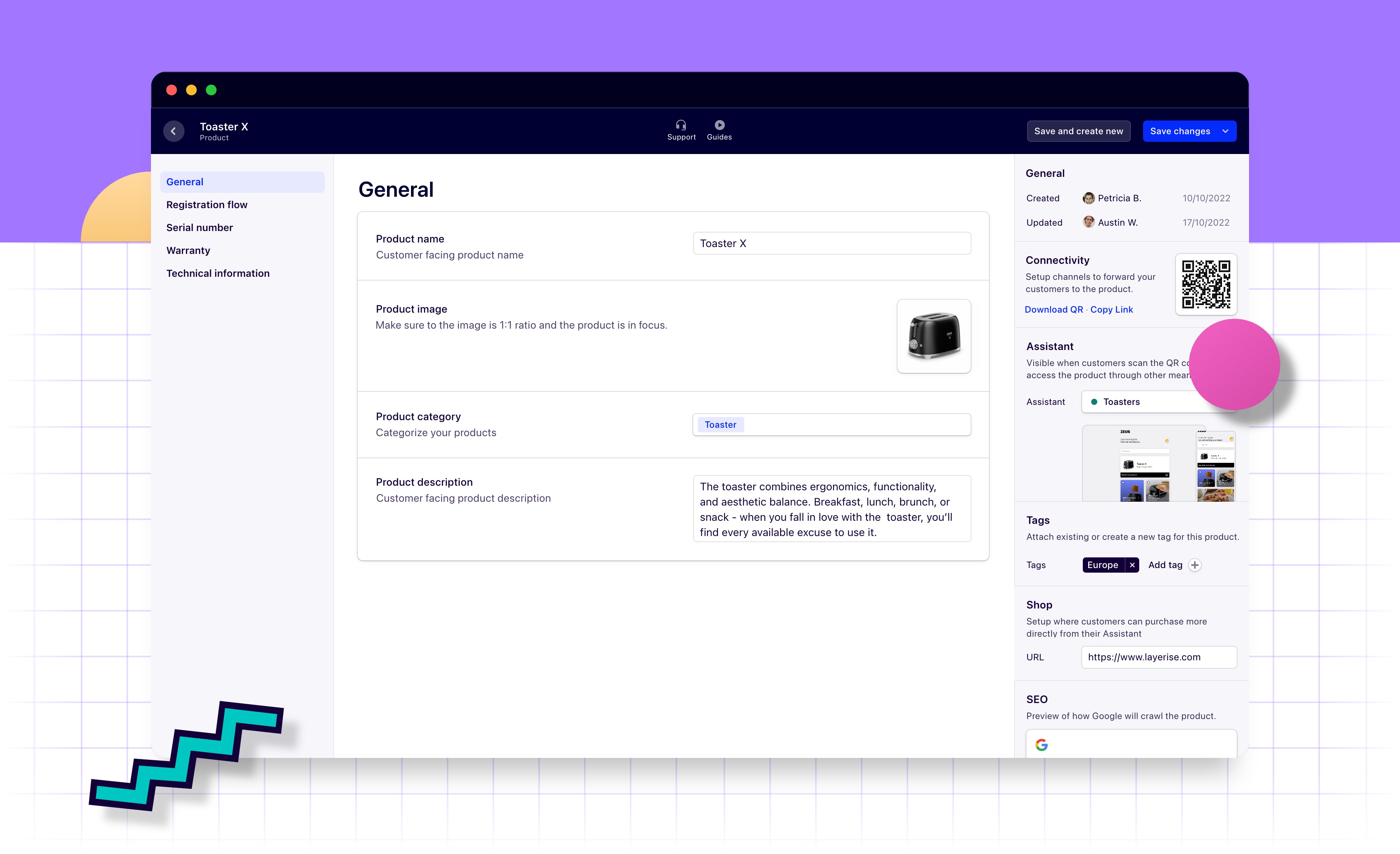This screenshot has height=854, width=1400.
Task: Open the Product category selector field
Action: tap(852, 424)
